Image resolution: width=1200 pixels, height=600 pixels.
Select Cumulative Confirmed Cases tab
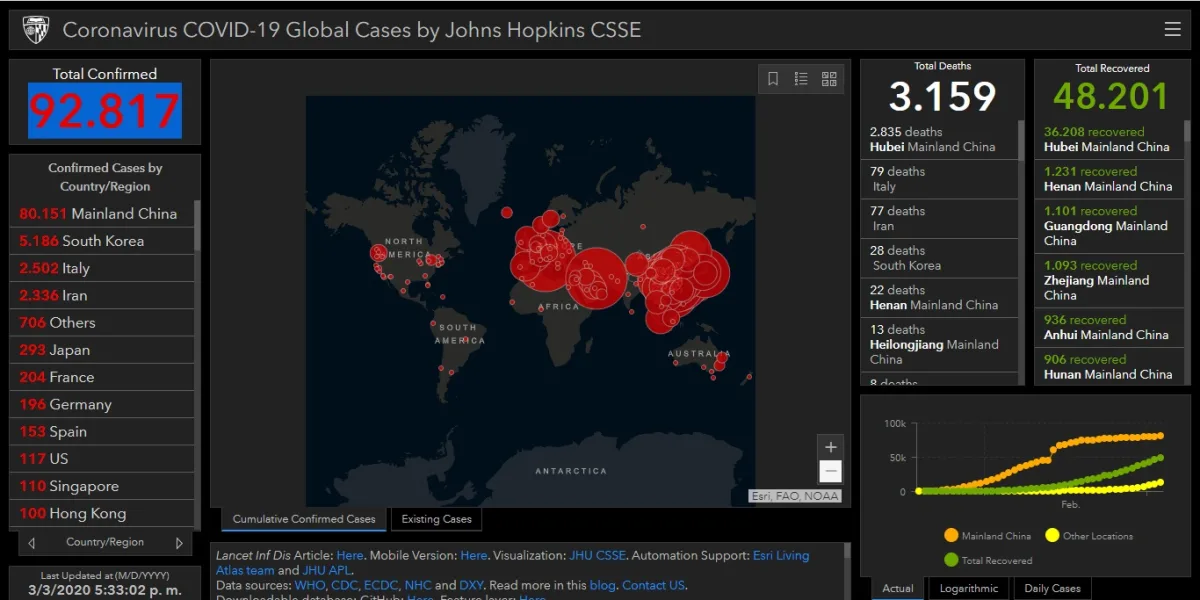pos(304,519)
